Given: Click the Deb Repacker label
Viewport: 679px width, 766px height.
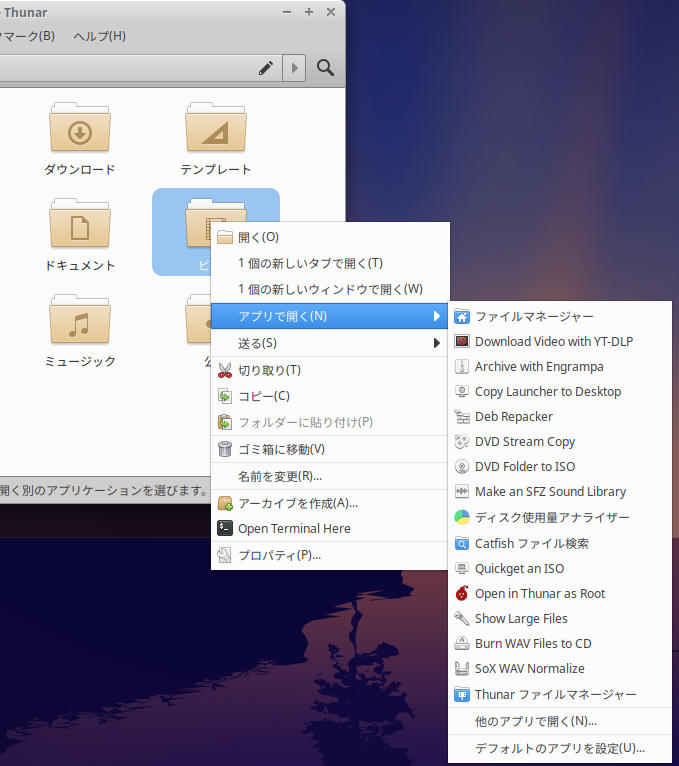Looking at the screenshot, I should point(514,417).
